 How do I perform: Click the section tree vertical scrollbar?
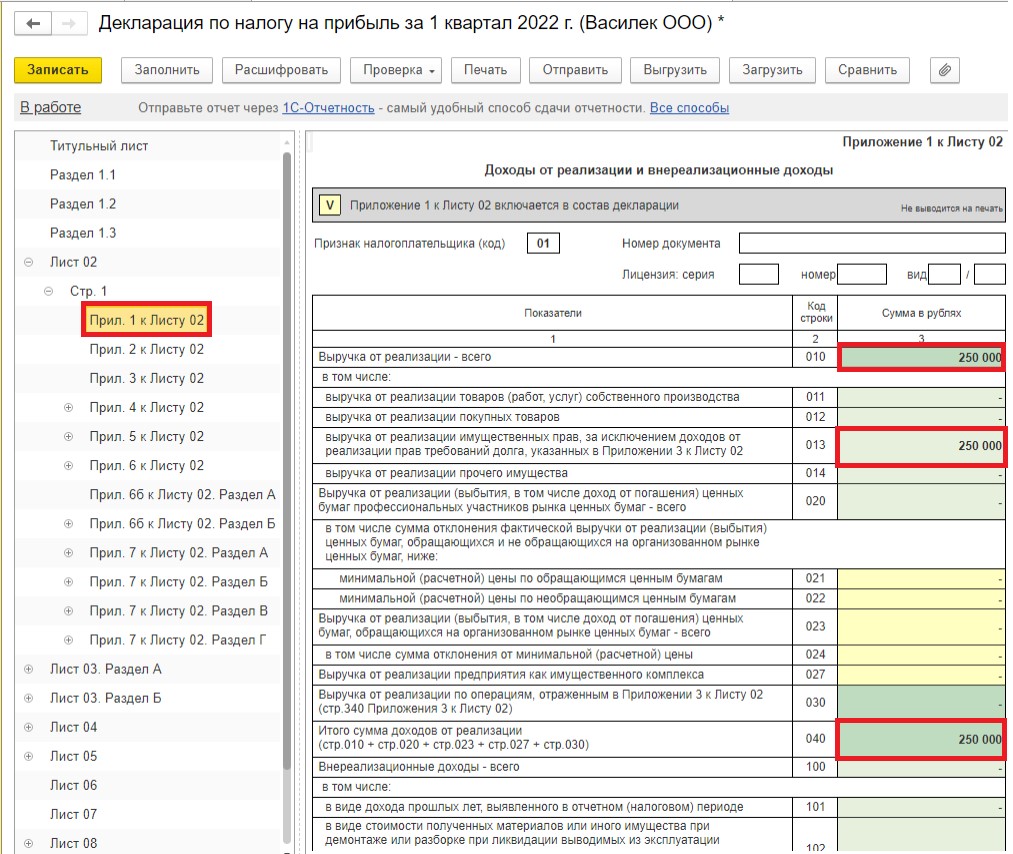coord(287,461)
